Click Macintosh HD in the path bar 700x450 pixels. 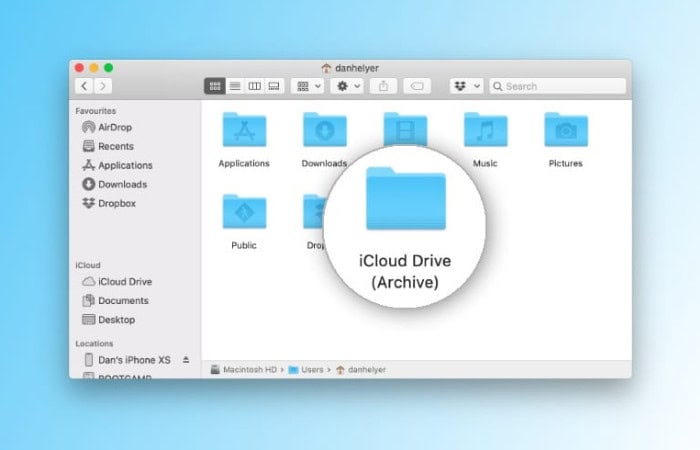pyautogui.click(x=244, y=370)
